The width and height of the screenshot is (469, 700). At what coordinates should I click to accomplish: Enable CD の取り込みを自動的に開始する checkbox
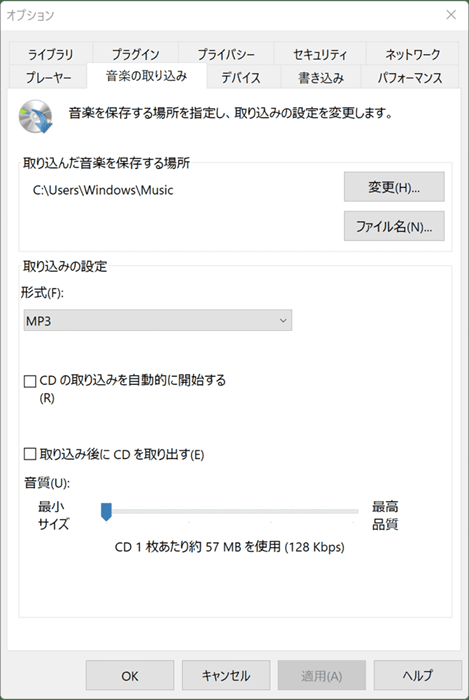coord(29,381)
